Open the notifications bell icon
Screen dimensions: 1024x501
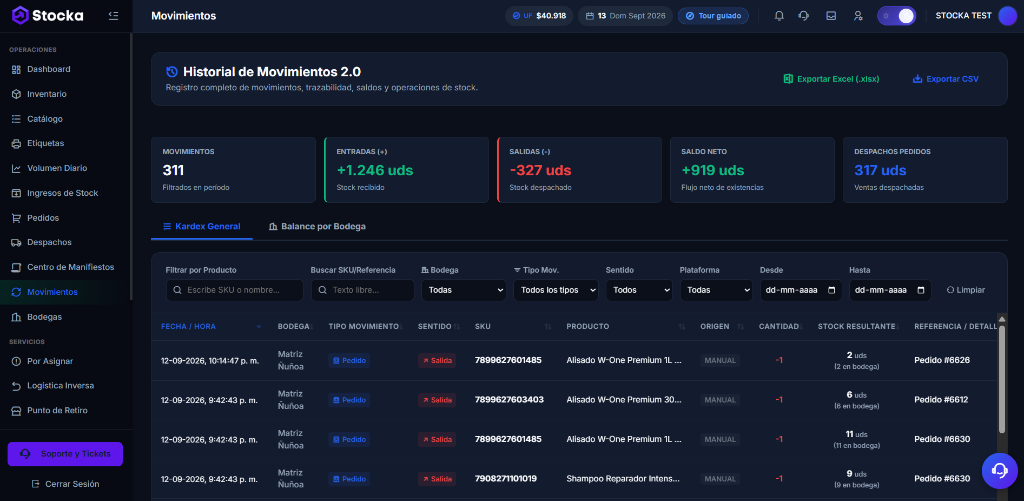tap(779, 16)
